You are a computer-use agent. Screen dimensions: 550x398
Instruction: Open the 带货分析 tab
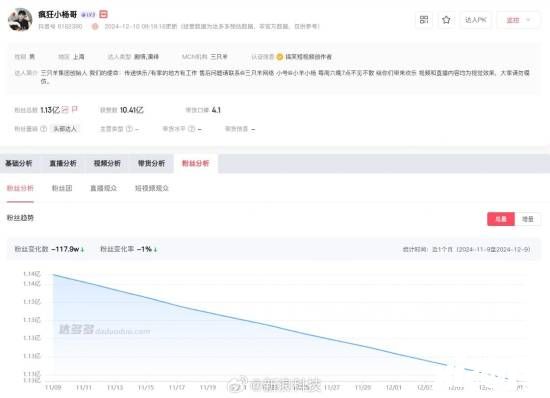(151, 163)
